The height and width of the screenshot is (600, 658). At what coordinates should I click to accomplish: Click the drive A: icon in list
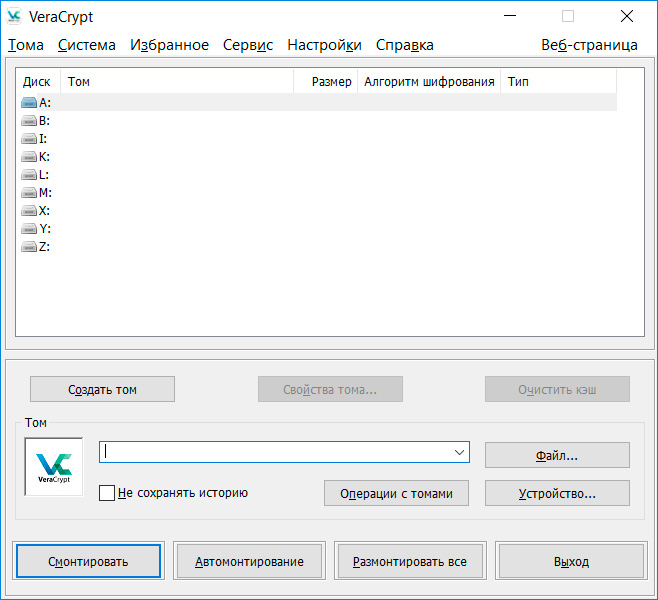(29, 102)
